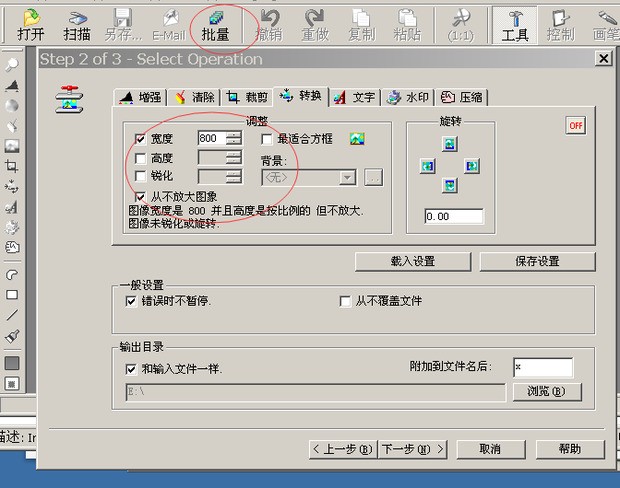Click the 重做 (Redo) toolbar icon
The height and width of the screenshot is (488, 620).
(x=315, y=25)
